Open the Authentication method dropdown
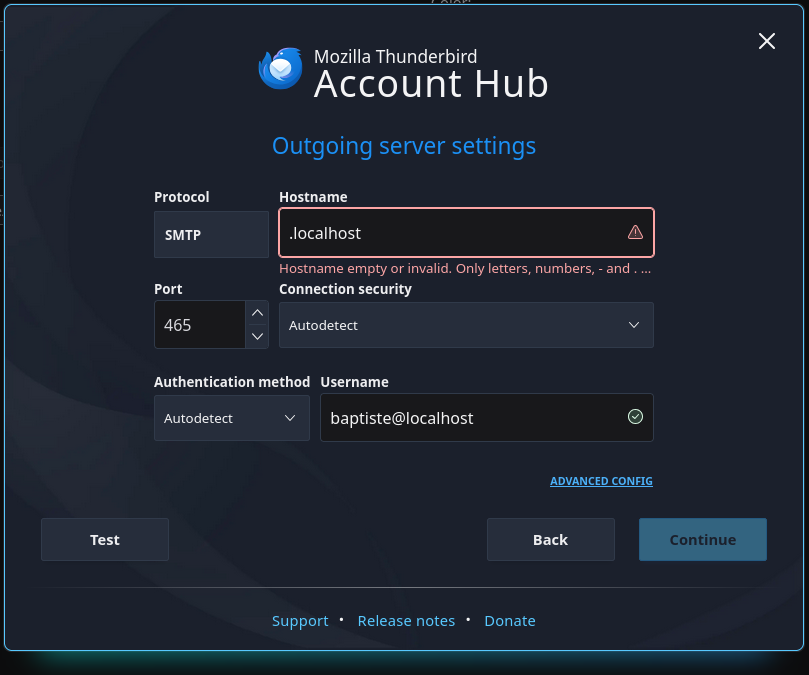 tap(231, 417)
